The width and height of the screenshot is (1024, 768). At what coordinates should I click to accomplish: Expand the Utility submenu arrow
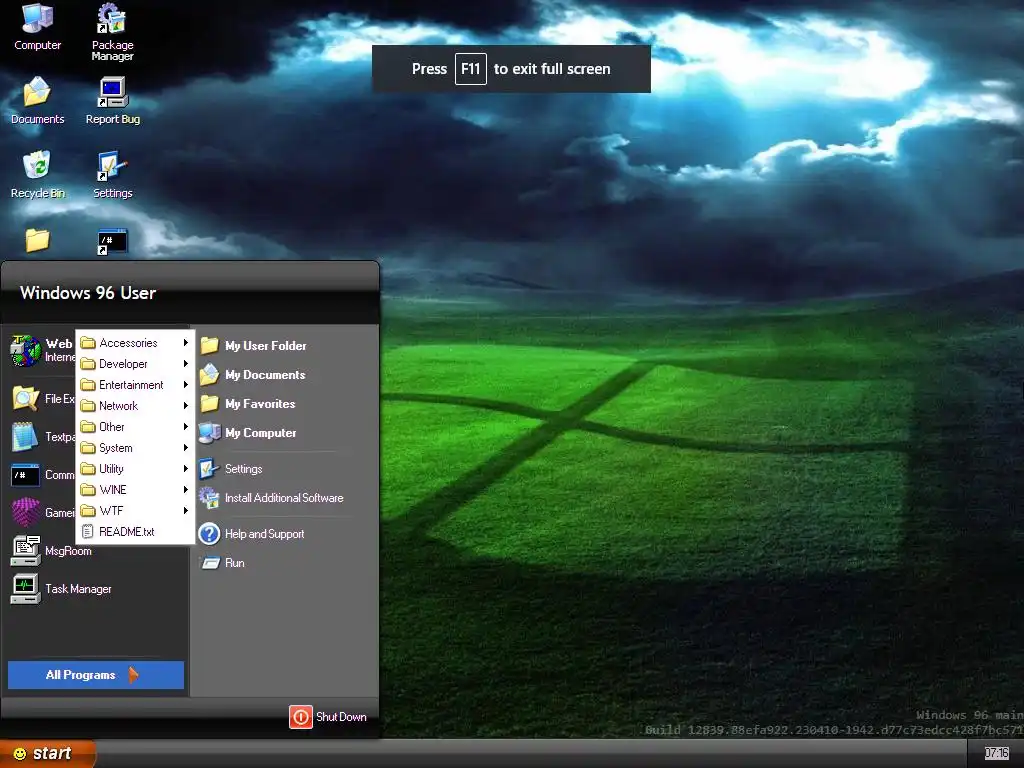coord(185,468)
